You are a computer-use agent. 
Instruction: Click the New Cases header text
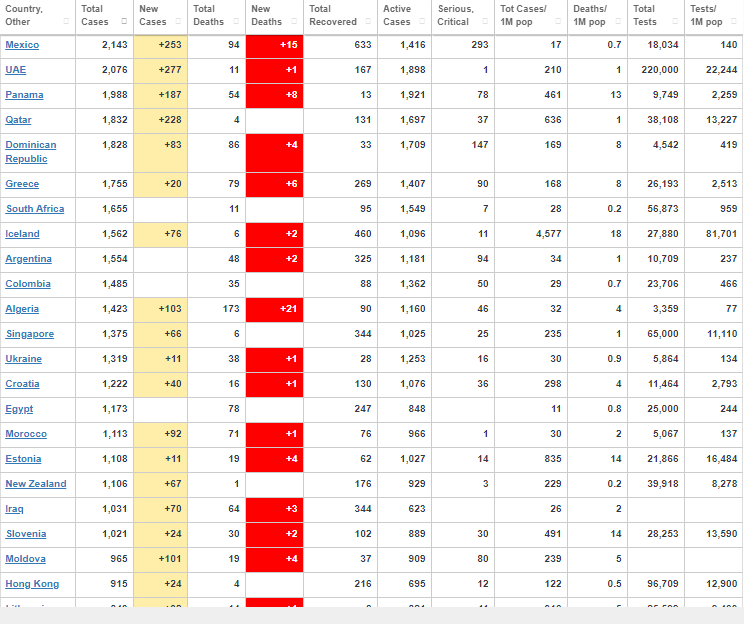tap(153, 15)
